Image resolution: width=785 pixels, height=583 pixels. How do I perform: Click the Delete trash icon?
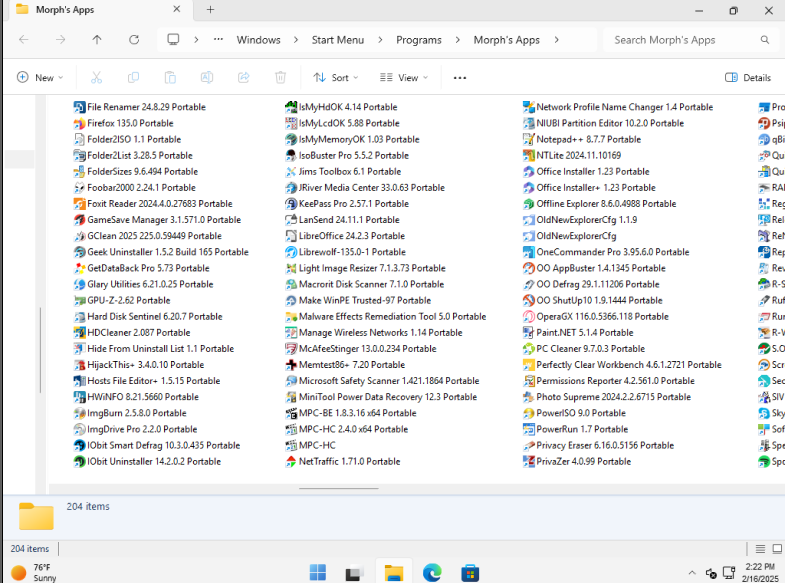click(280, 78)
